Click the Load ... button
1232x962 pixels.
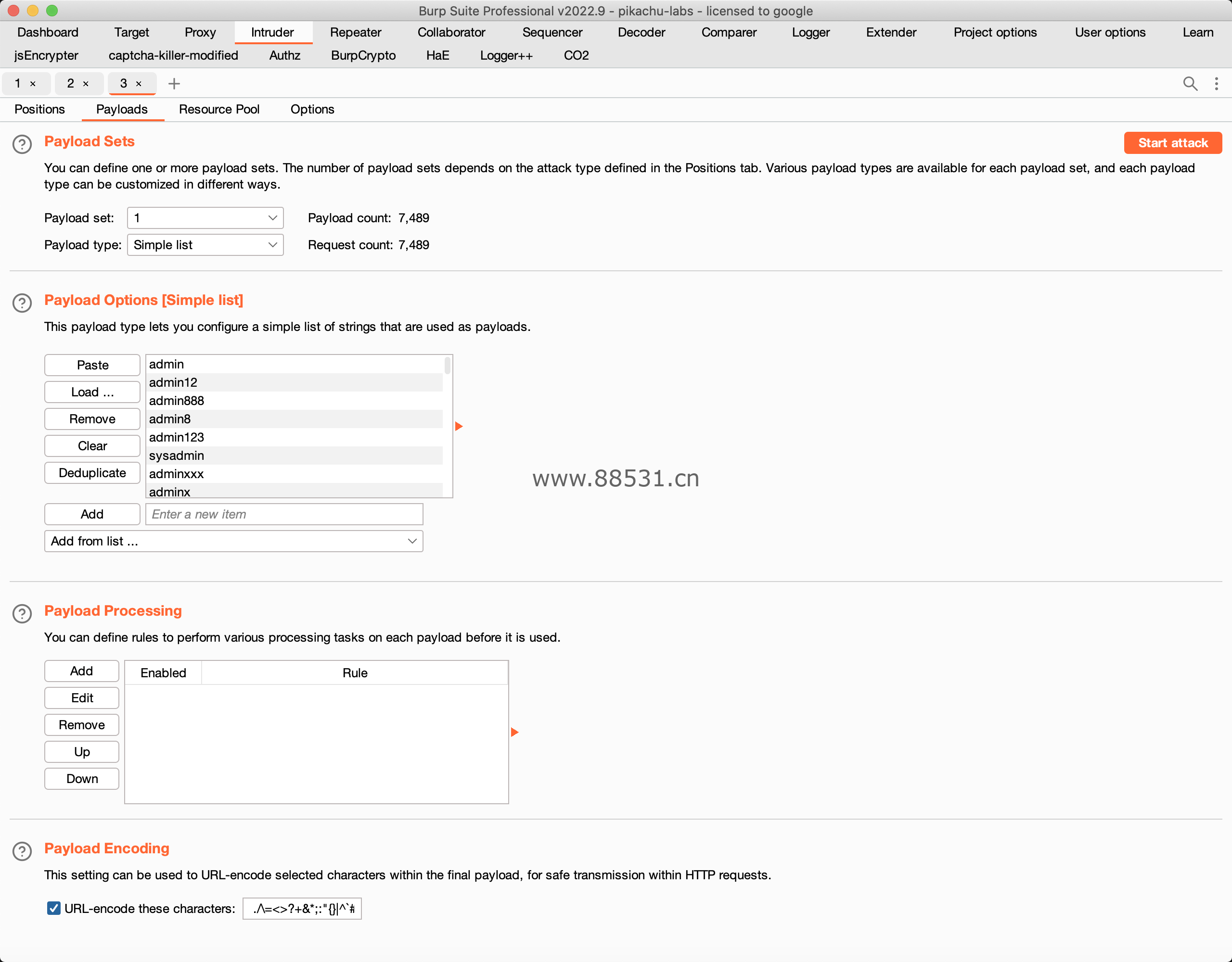[x=92, y=392]
